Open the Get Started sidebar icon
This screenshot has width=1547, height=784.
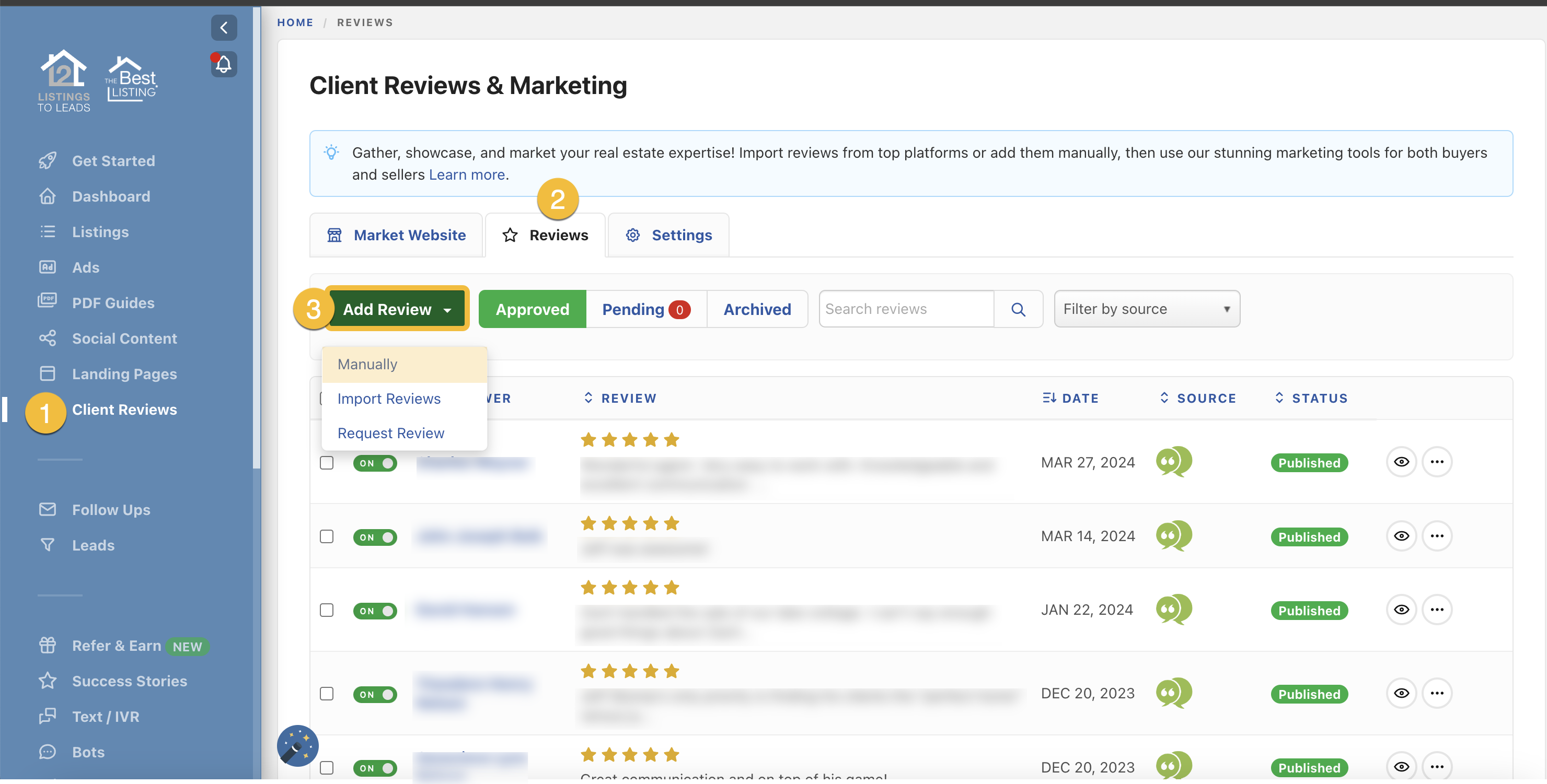pos(48,160)
